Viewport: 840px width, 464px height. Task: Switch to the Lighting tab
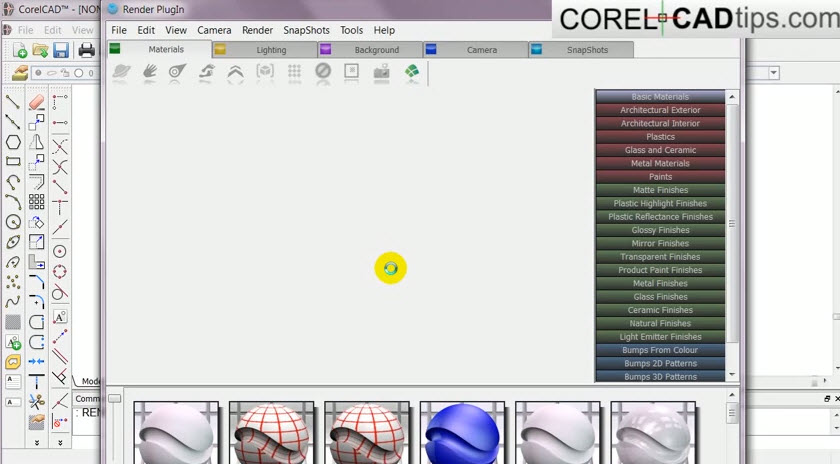pos(265,50)
